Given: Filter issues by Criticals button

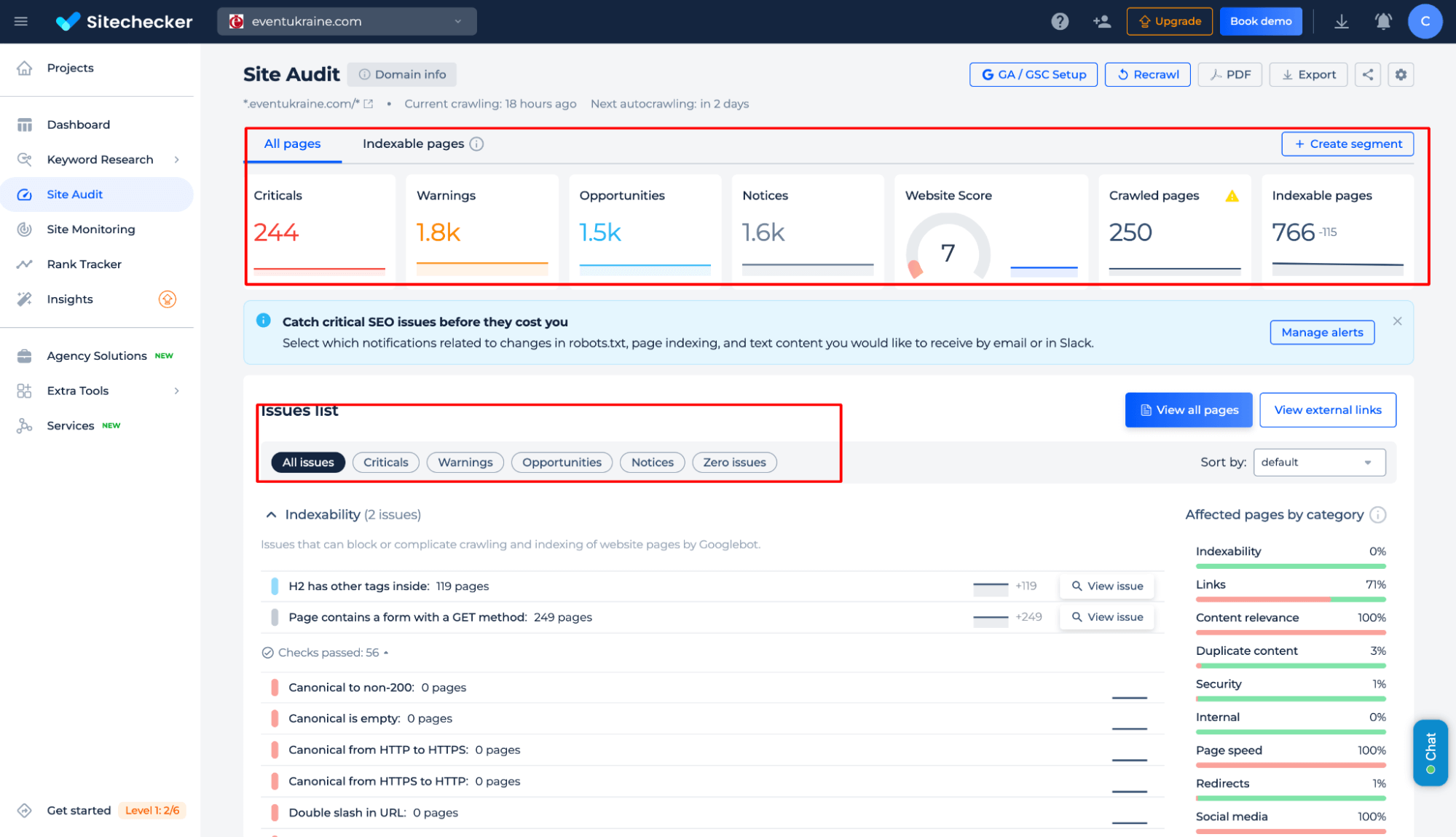Looking at the screenshot, I should pyautogui.click(x=385, y=462).
